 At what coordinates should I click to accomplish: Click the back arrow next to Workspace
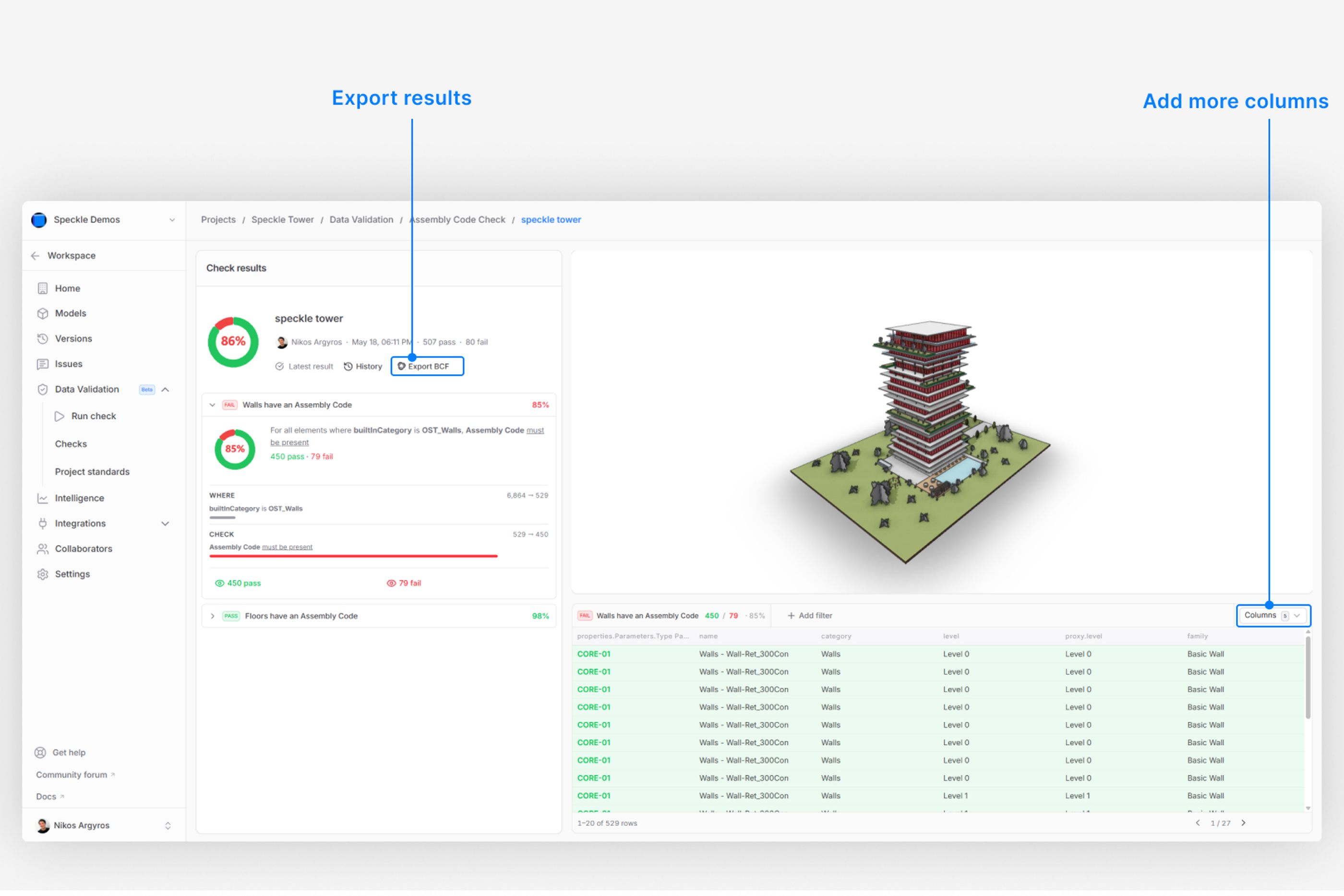tap(36, 256)
